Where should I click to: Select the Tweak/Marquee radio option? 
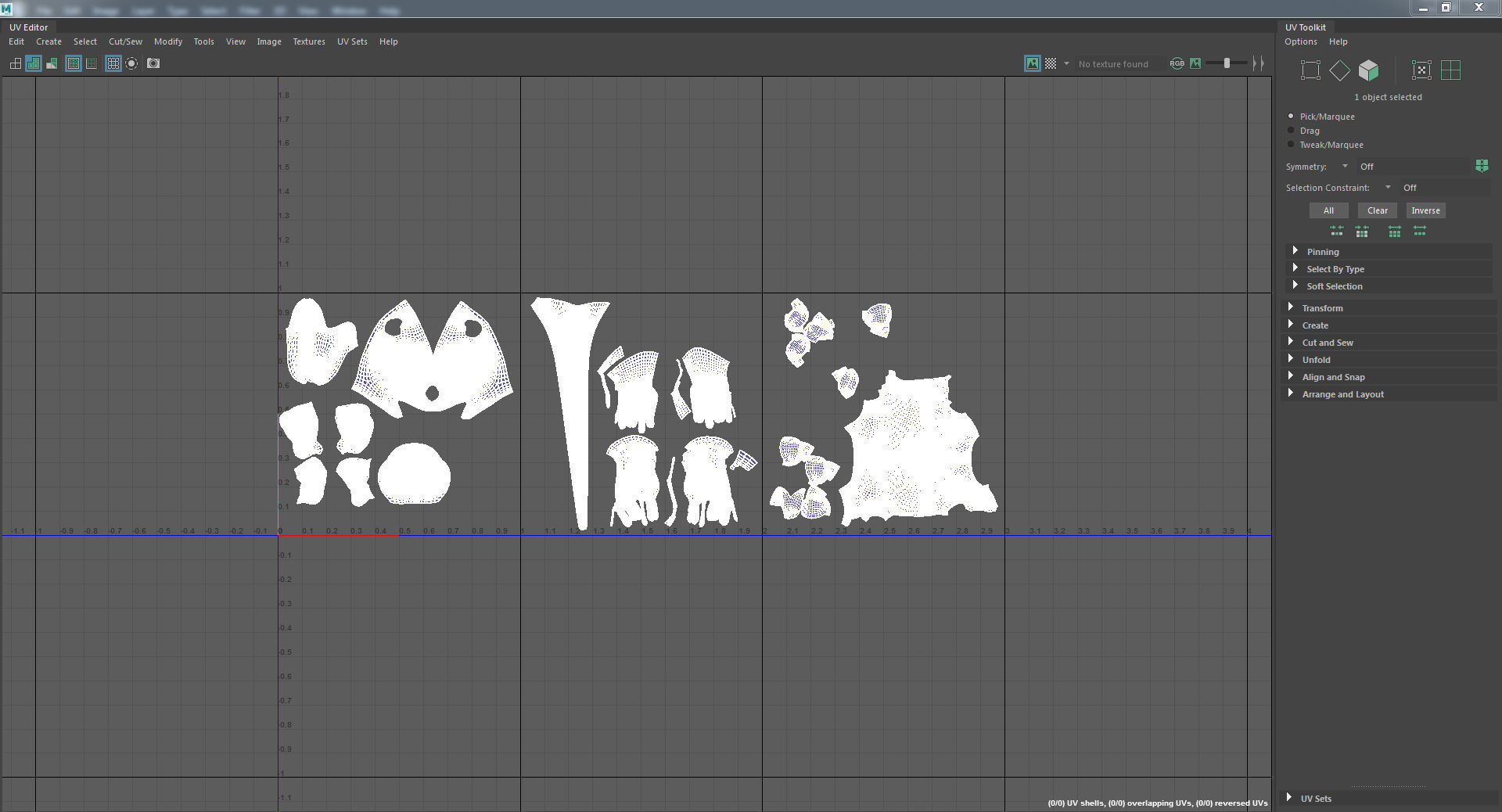tap(1291, 145)
